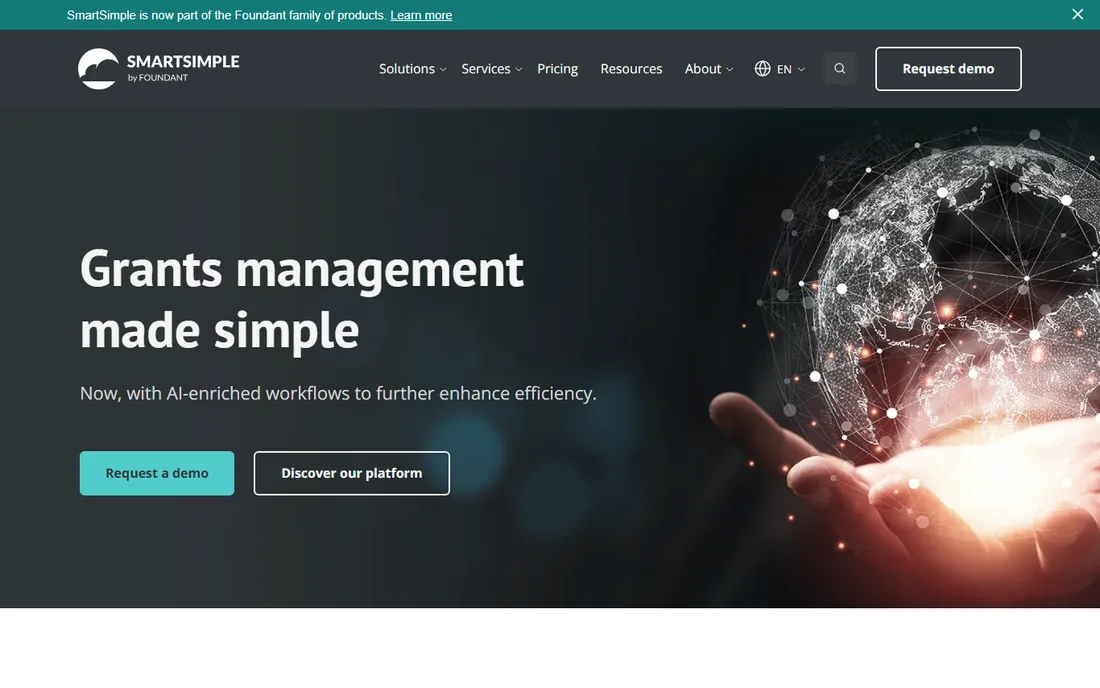Open the EN language dropdown
Screen dimensions: 1100x688
pos(791,69)
